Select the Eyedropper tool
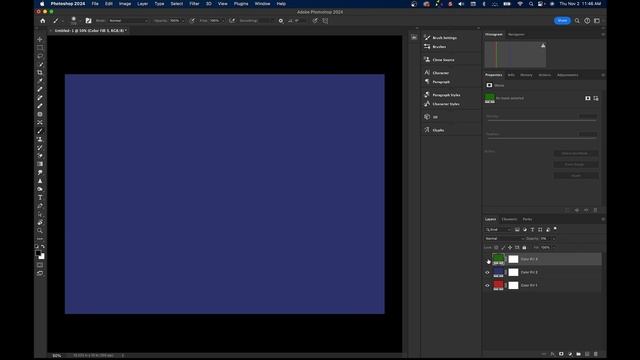Image resolution: width=640 pixels, height=360 pixels. click(x=40, y=81)
